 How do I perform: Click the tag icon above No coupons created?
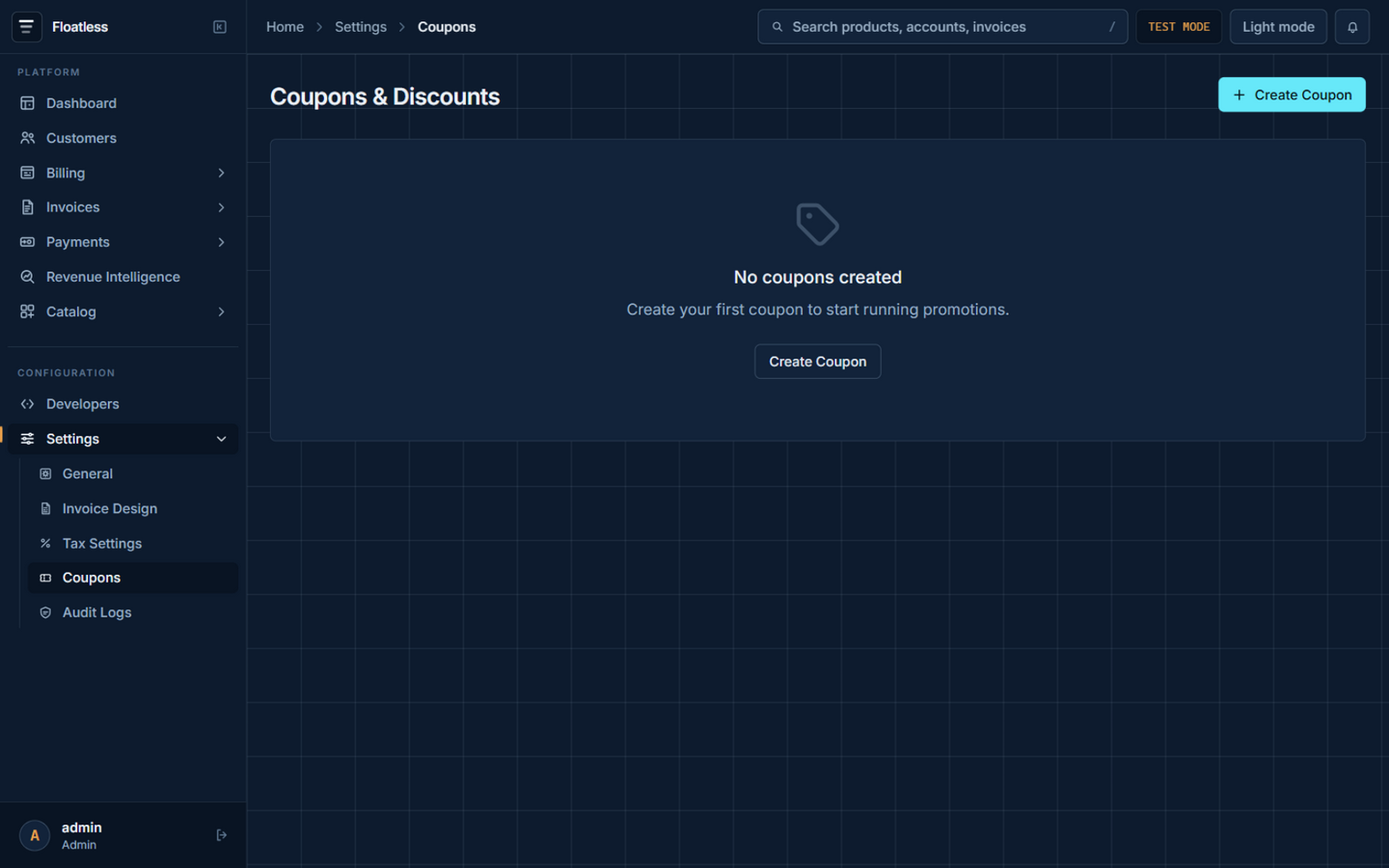tap(817, 224)
